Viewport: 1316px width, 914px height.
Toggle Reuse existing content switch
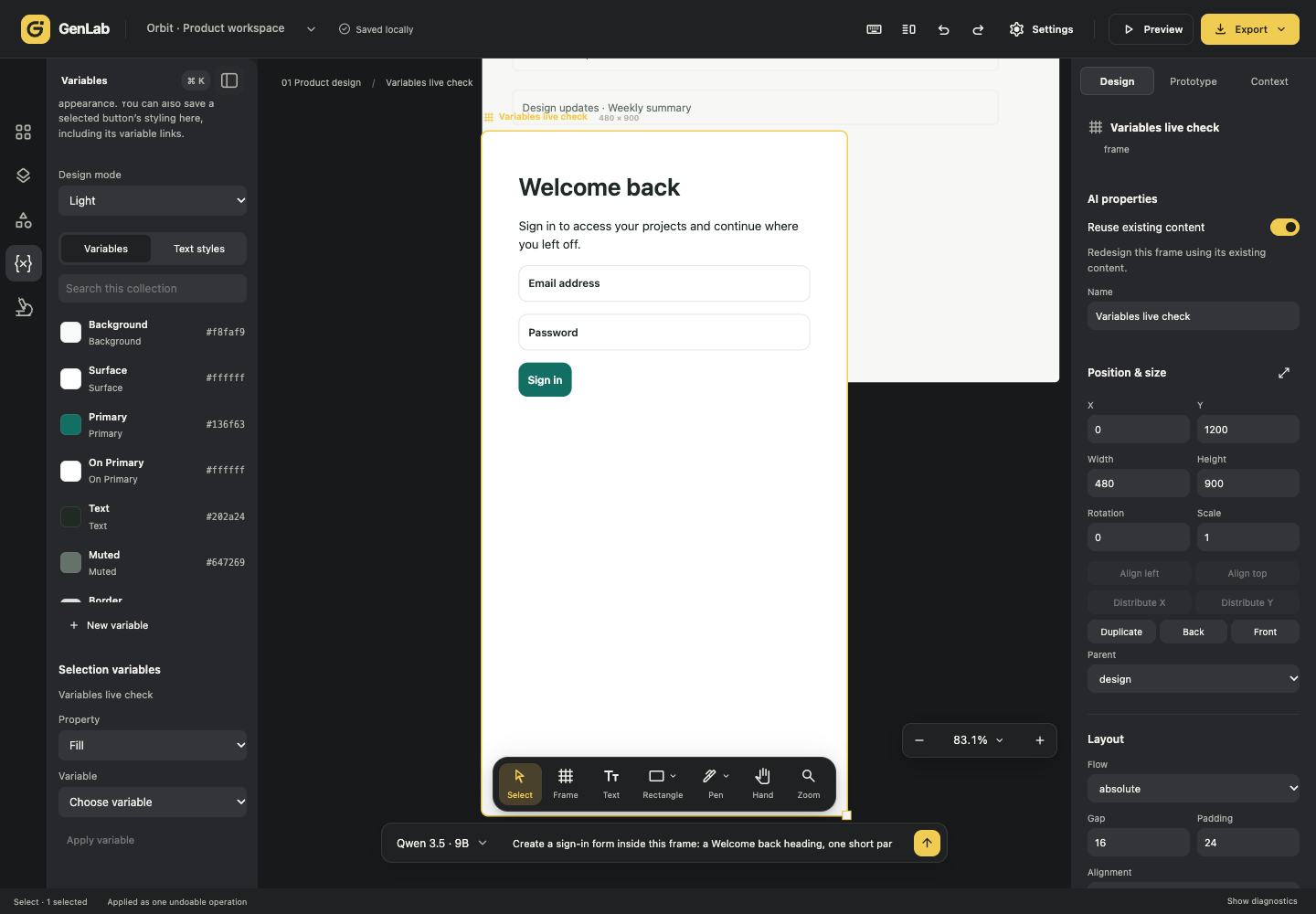coord(1285,227)
